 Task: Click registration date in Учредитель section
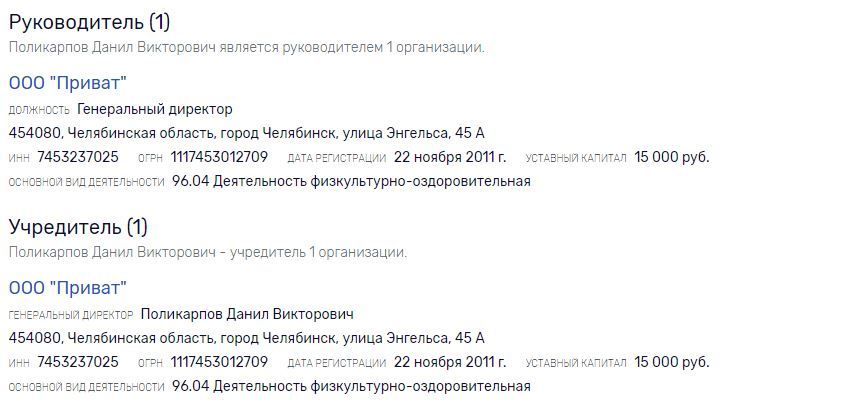(x=450, y=362)
